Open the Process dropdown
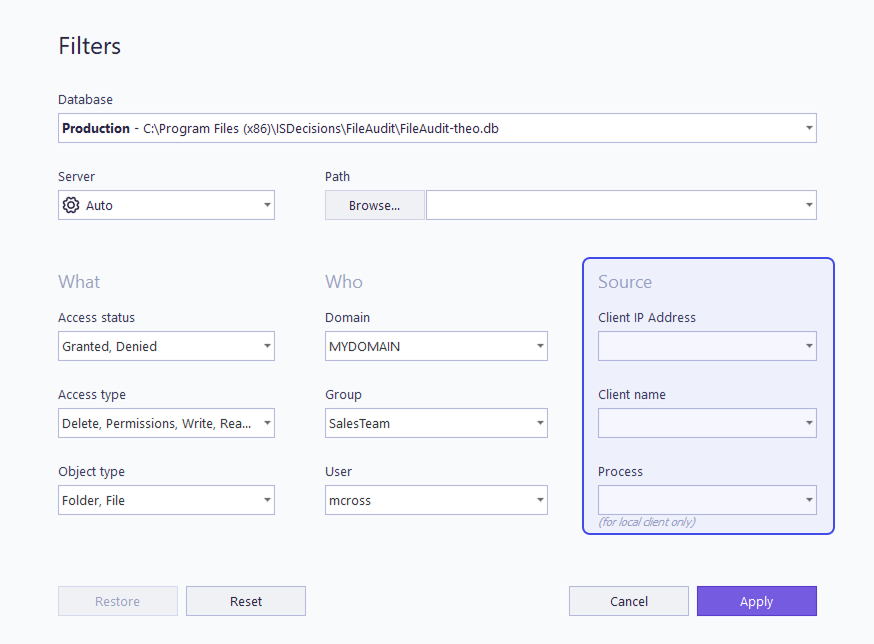Viewport: 874px width, 644px height. [x=707, y=500]
